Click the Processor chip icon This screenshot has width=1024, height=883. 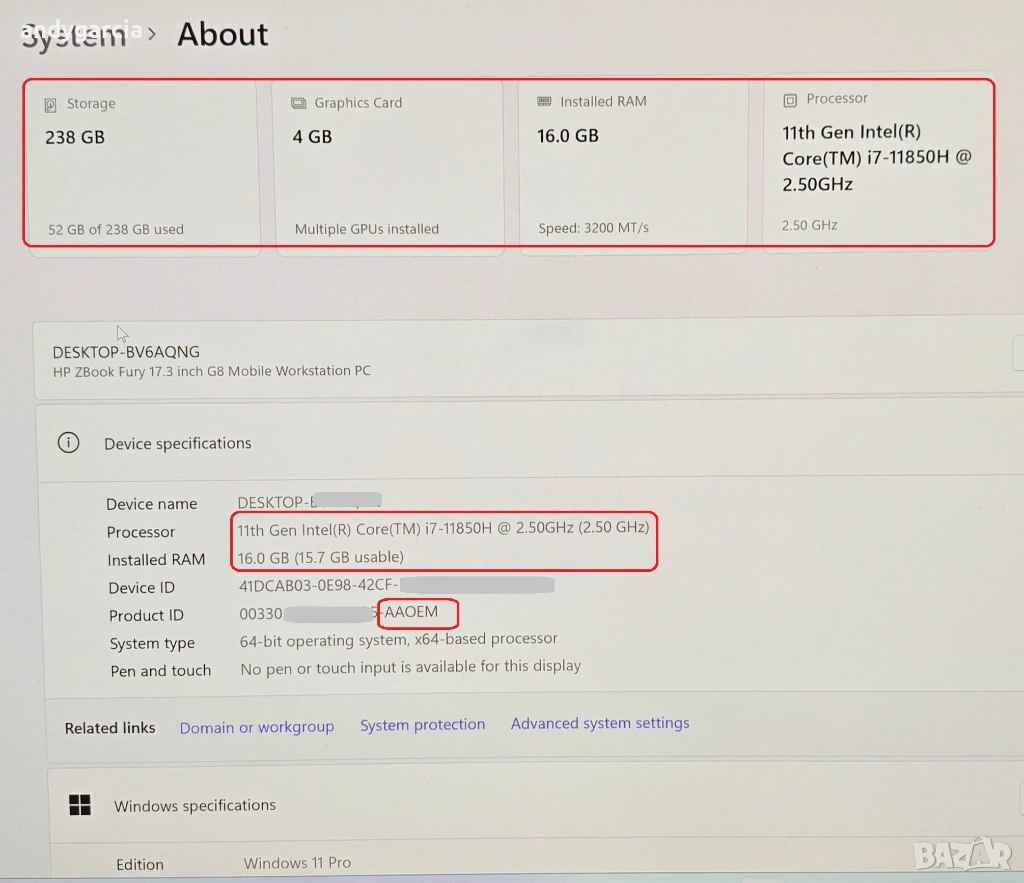[790, 99]
